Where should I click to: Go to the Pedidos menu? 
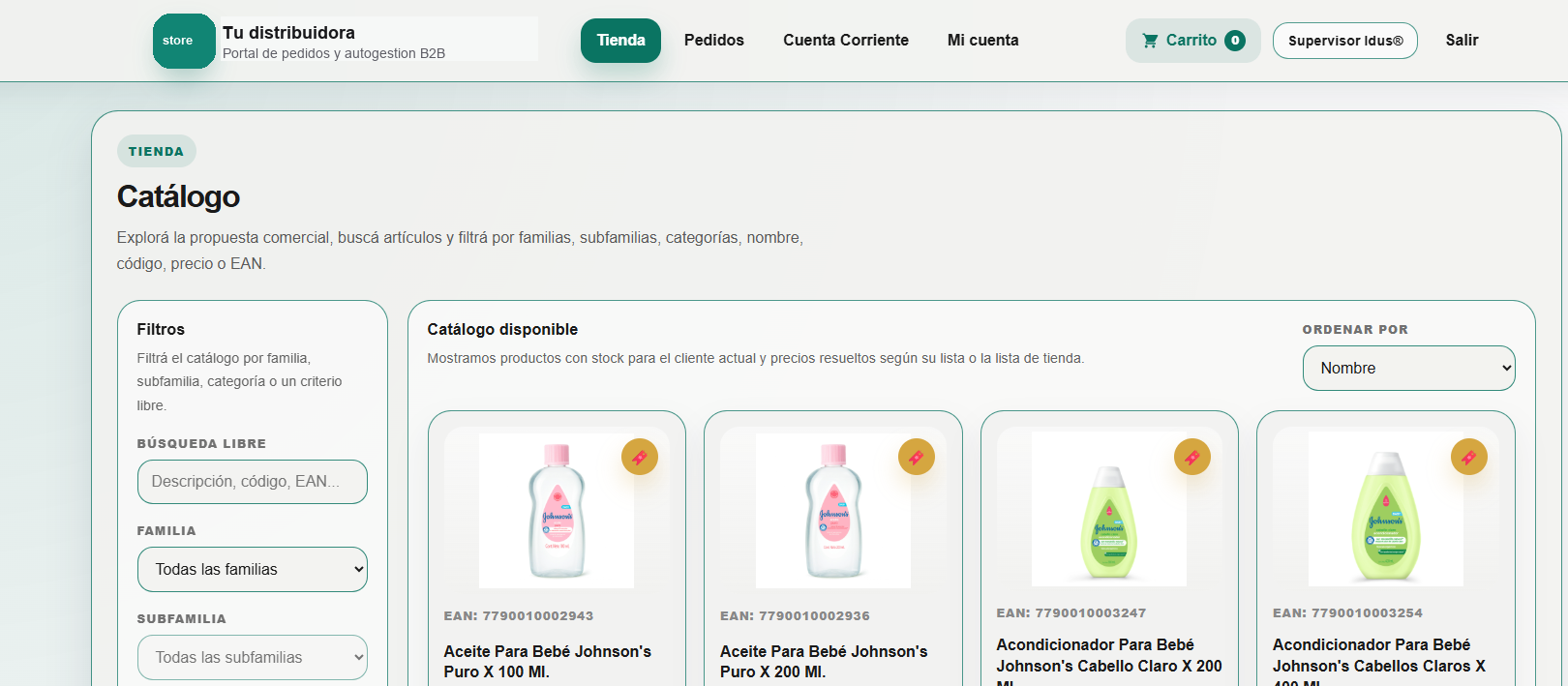coord(714,41)
